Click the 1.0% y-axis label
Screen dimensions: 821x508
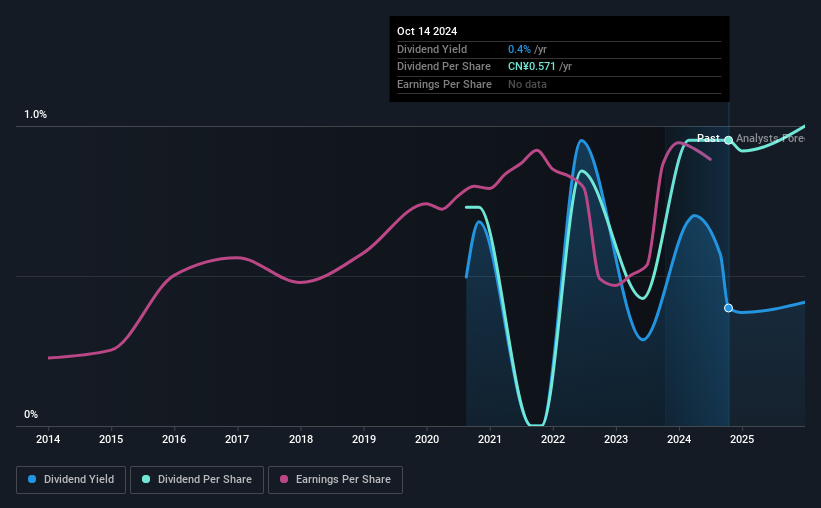tap(36, 115)
